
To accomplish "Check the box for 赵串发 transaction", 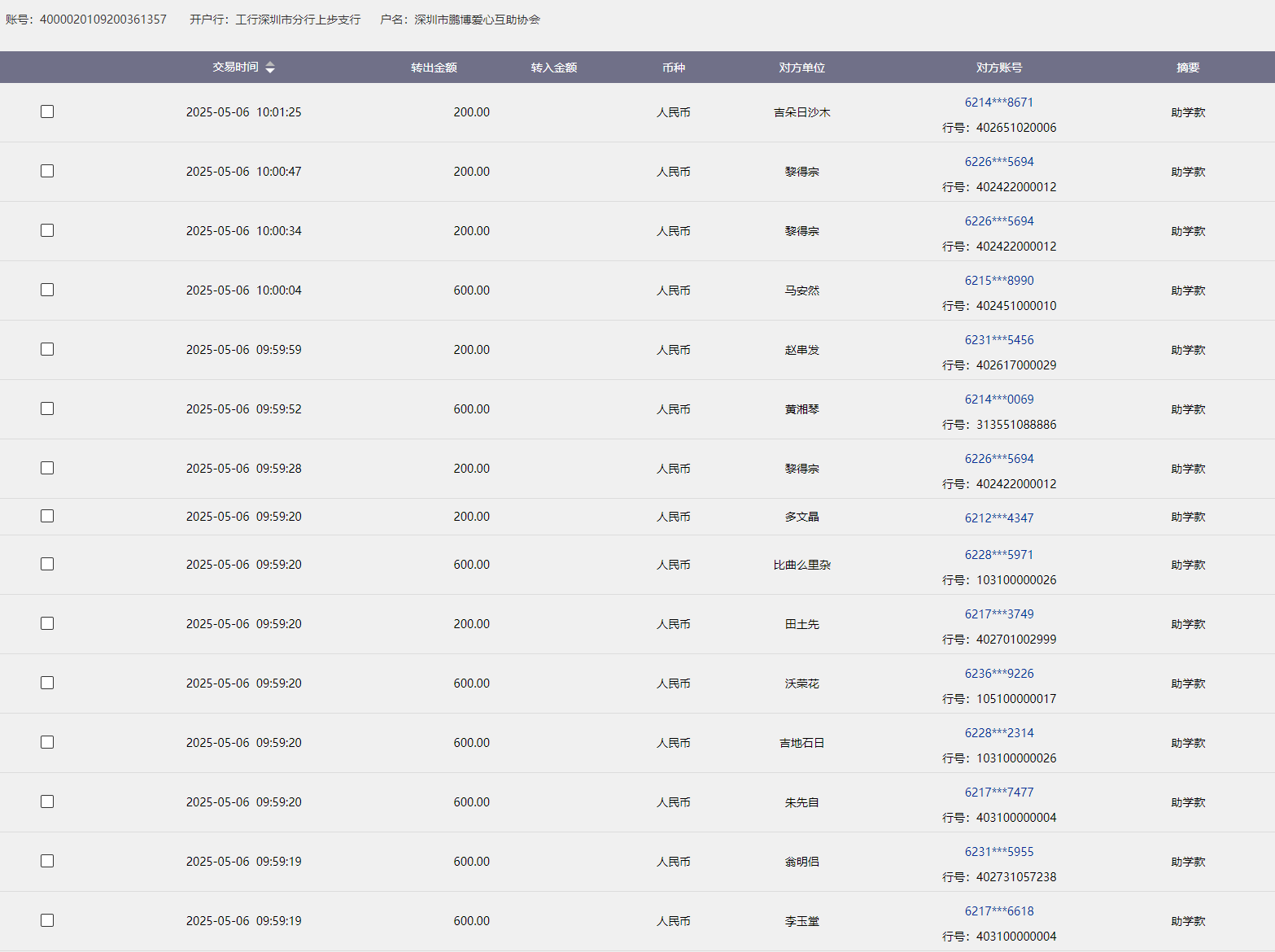I will point(47,349).
